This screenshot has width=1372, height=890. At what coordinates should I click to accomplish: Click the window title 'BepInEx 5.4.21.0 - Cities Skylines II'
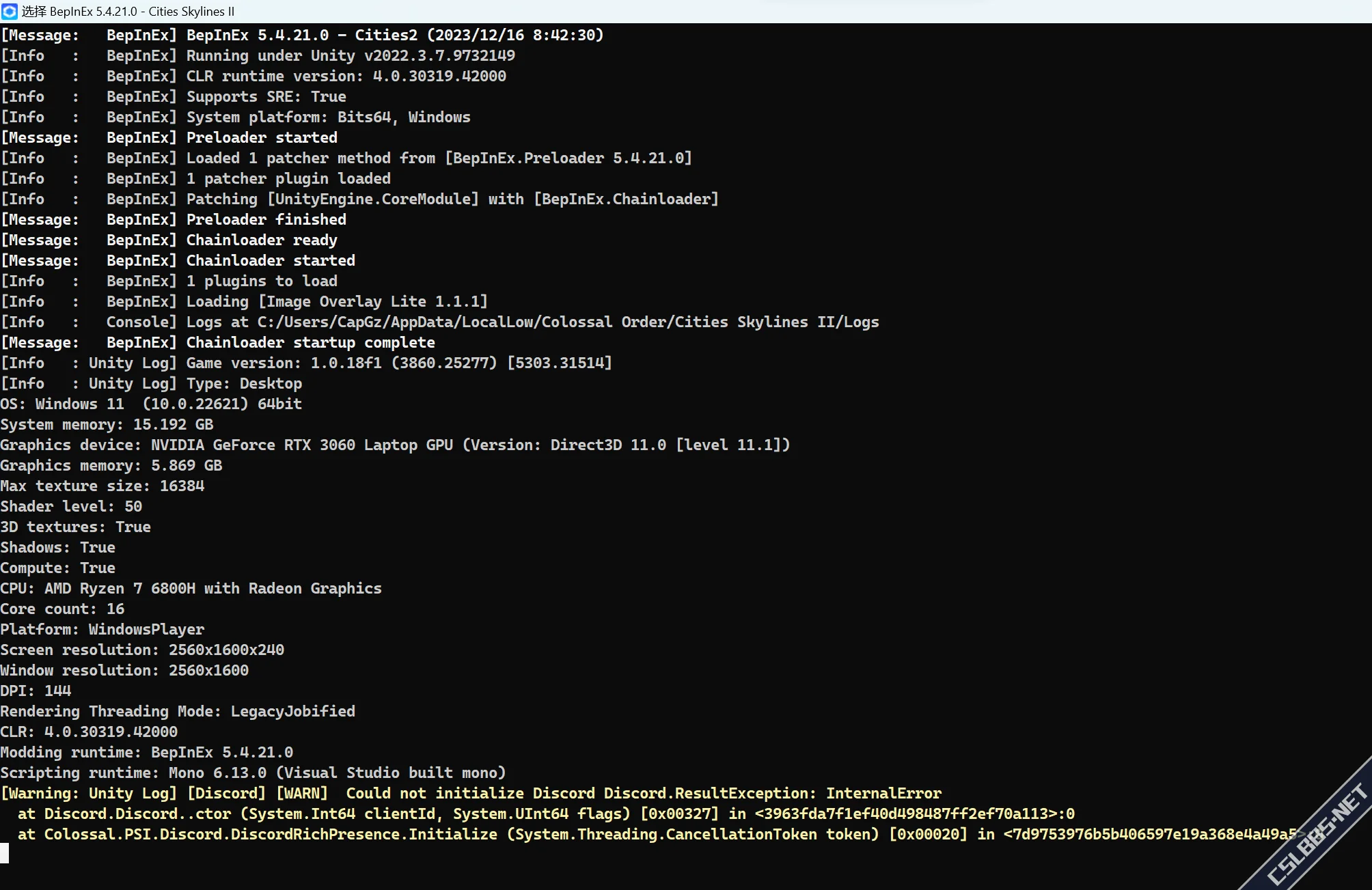click(142, 12)
